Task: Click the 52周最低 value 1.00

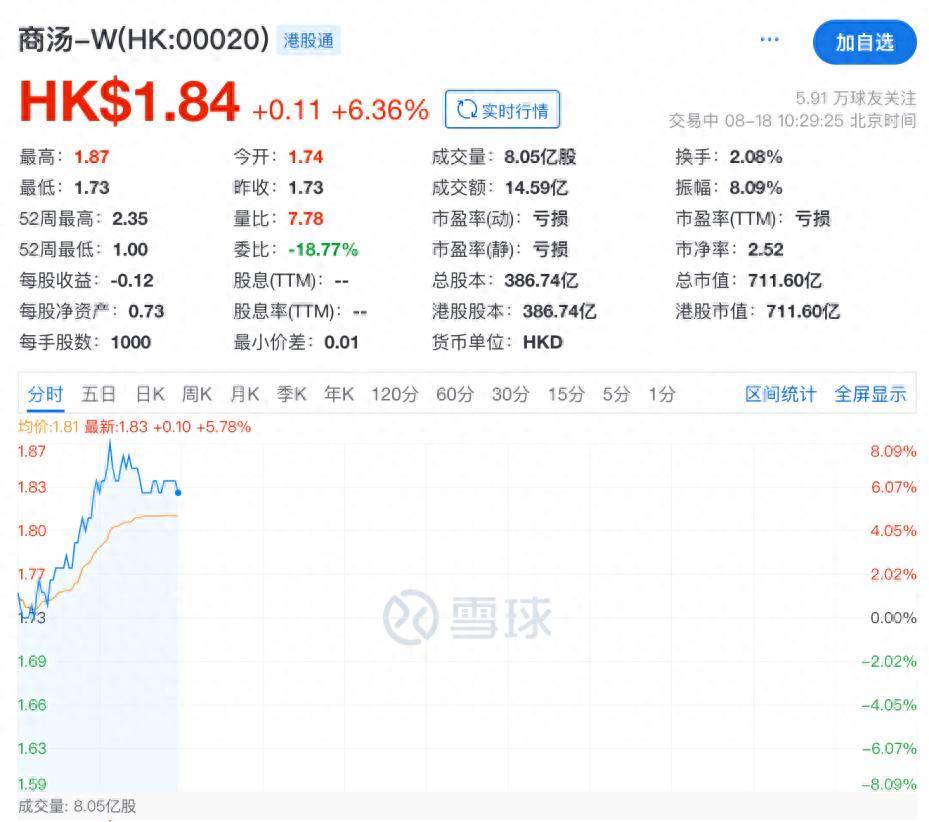Action: [130, 250]
